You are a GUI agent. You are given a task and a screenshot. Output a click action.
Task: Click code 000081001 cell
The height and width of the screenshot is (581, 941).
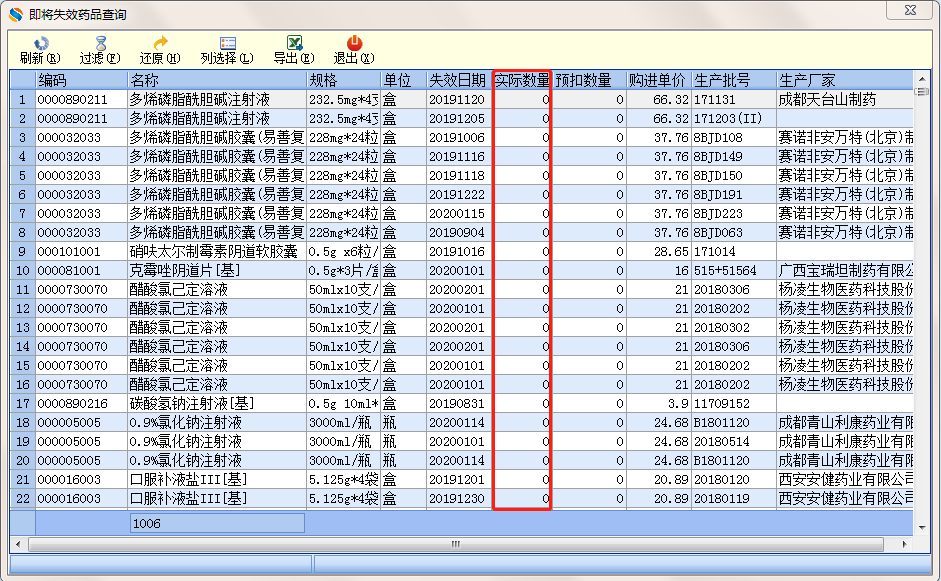tap(82, 271)
